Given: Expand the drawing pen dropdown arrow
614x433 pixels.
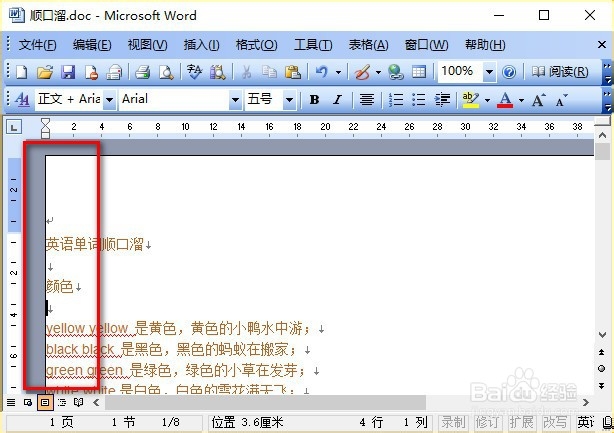Looking at the screenshot, I should coord(378,72).
